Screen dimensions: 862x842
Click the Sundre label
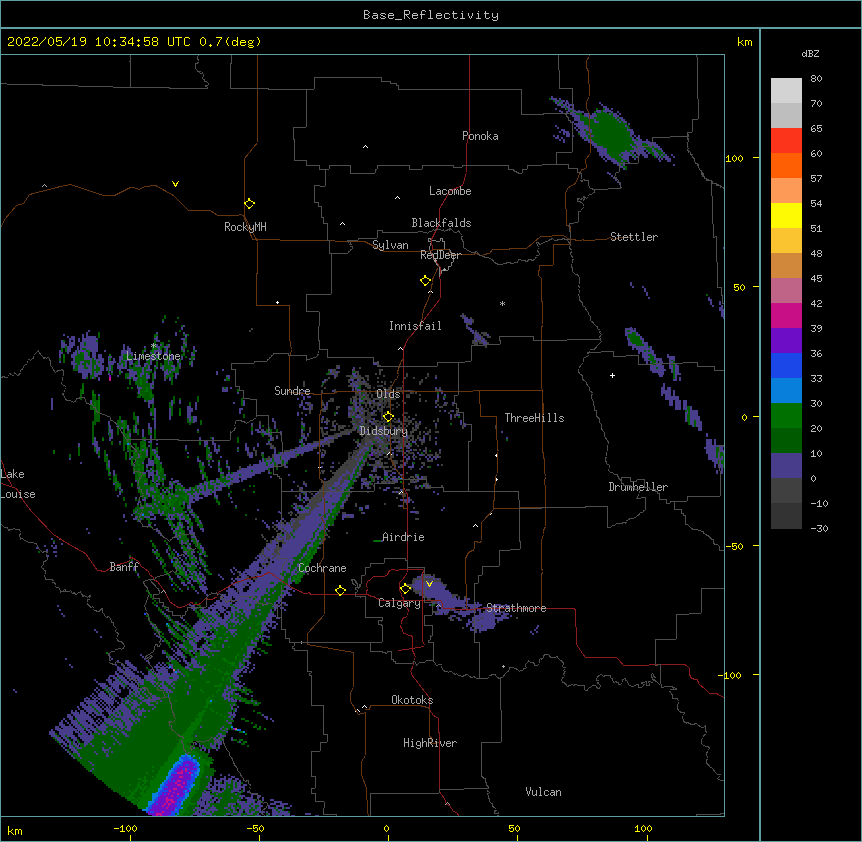292,391
